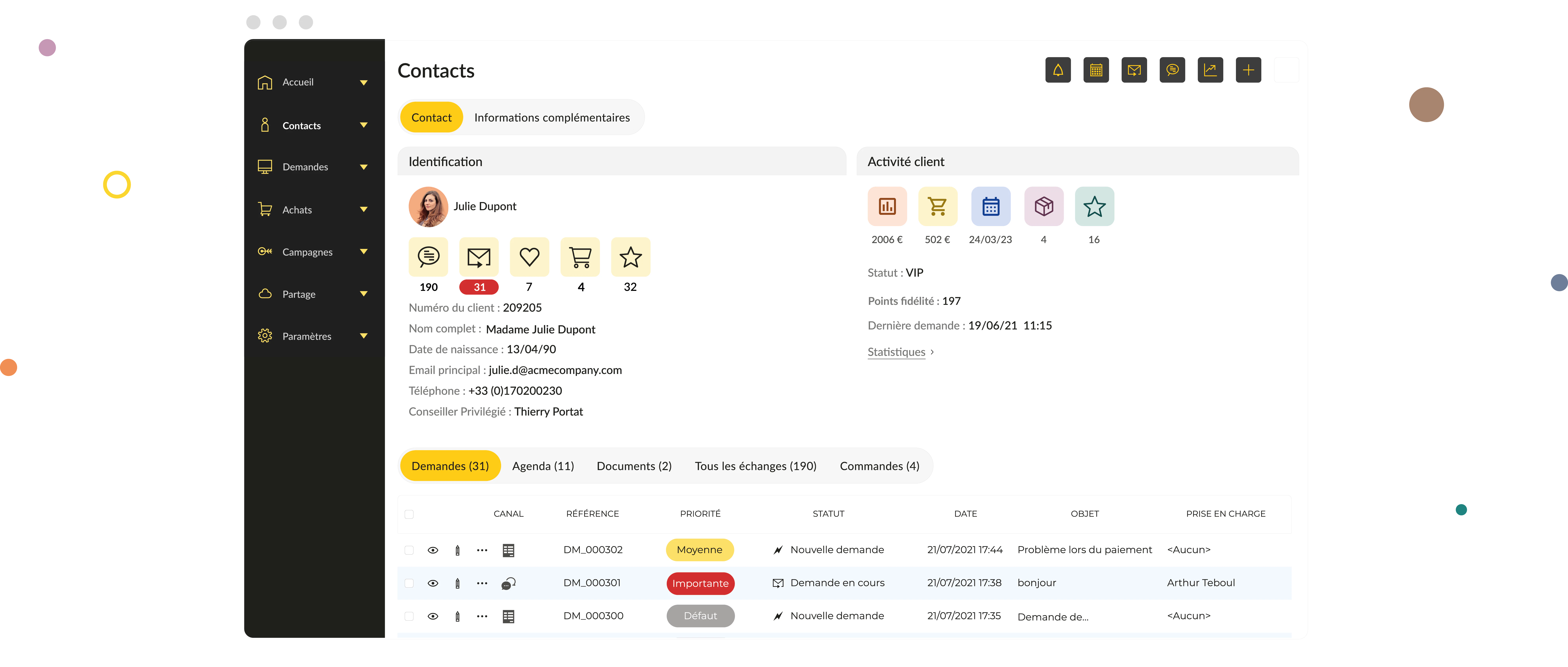Open the more options dots for DM_000301
Image resolution: width=1568 pixels, height=667 pixels.
(x=482, y=583)
